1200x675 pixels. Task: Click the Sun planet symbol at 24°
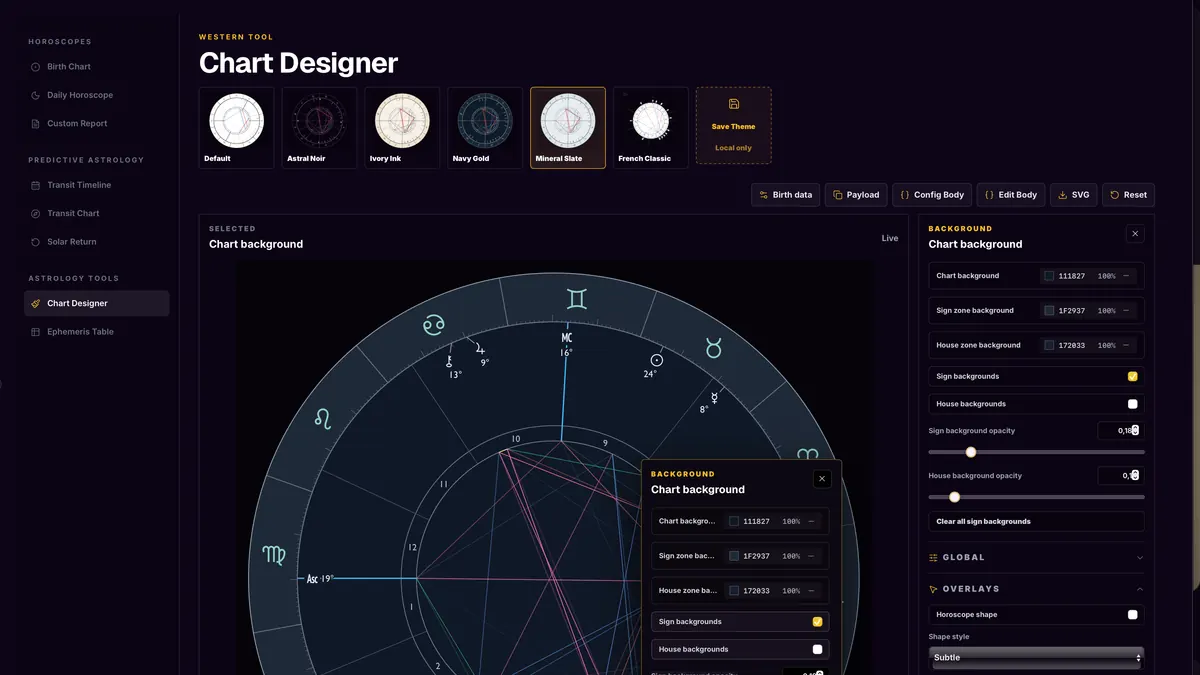click(x=657, y=360)
